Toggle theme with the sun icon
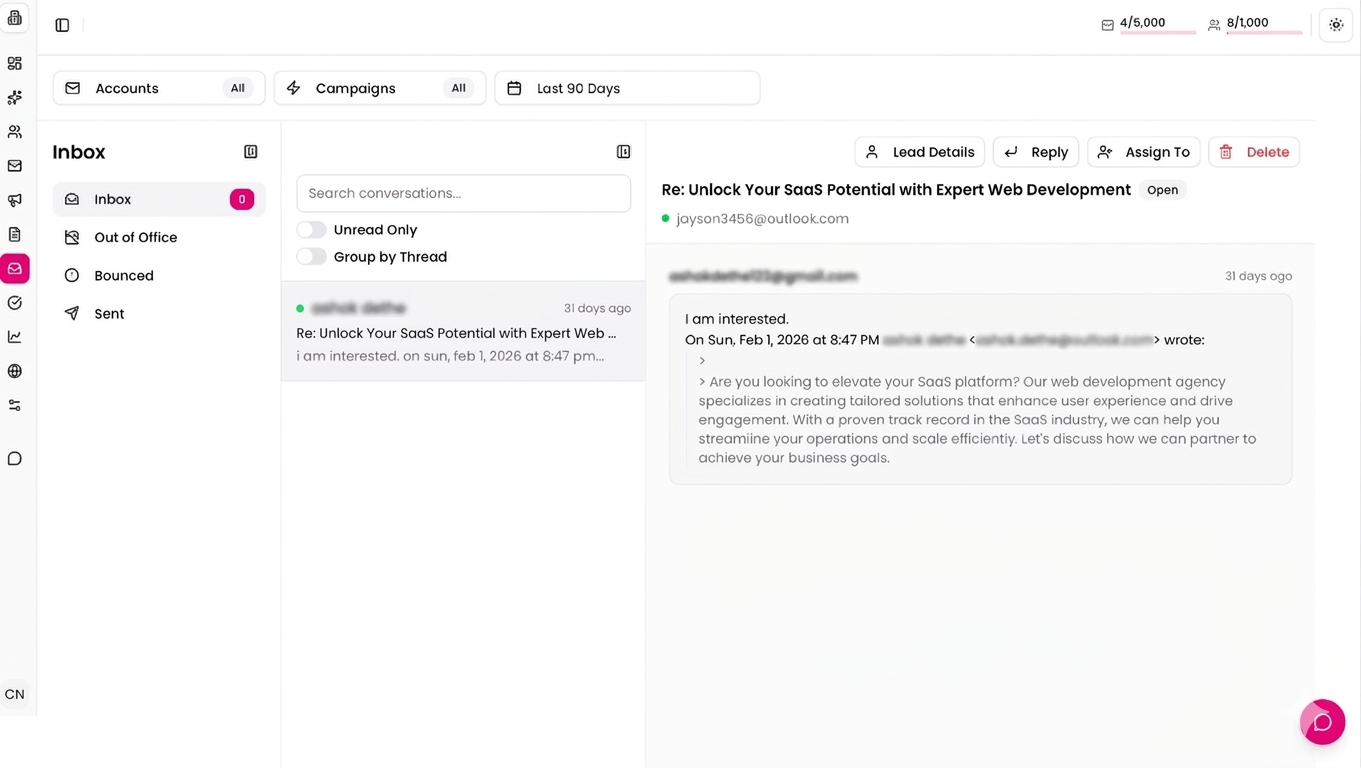1361x768 pixels. [1336, 24]
